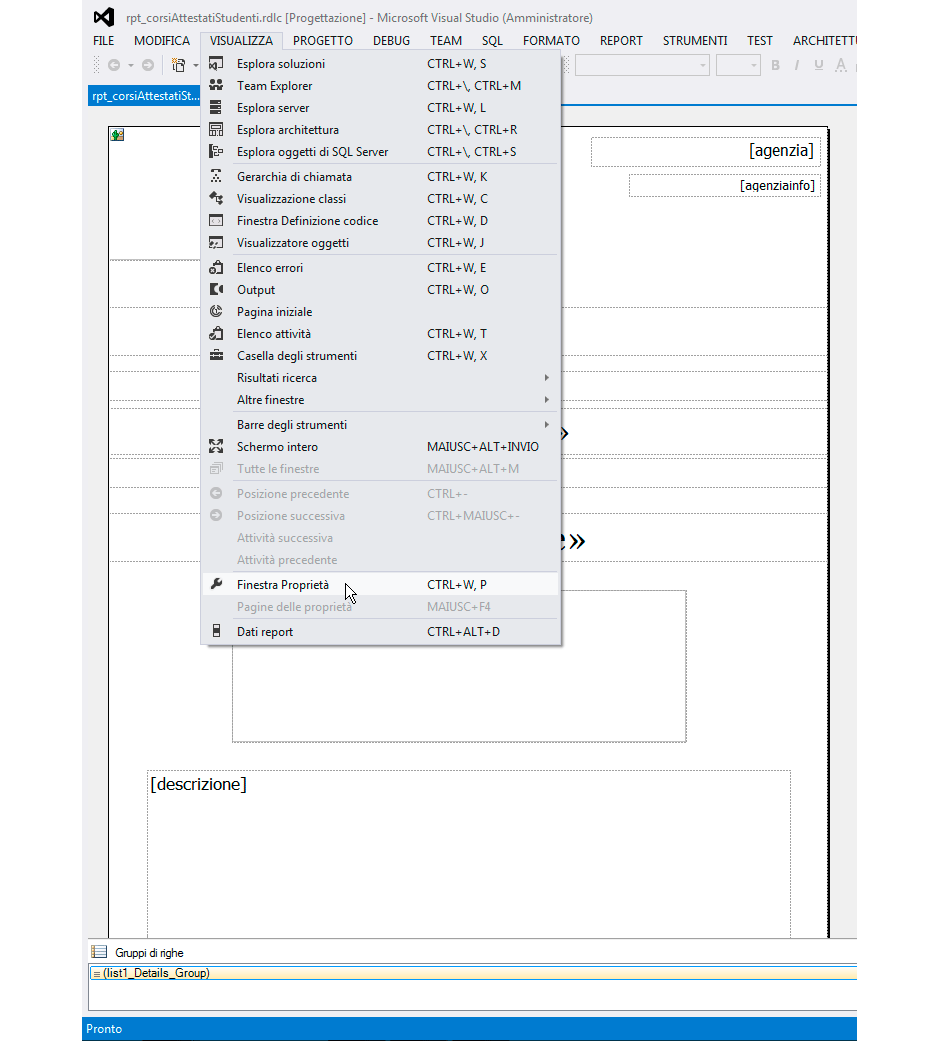This screenshot has width=940, height=1041.
Task: Expand the Risultati ricerca submenu
Action: click(x=546, y=377)
